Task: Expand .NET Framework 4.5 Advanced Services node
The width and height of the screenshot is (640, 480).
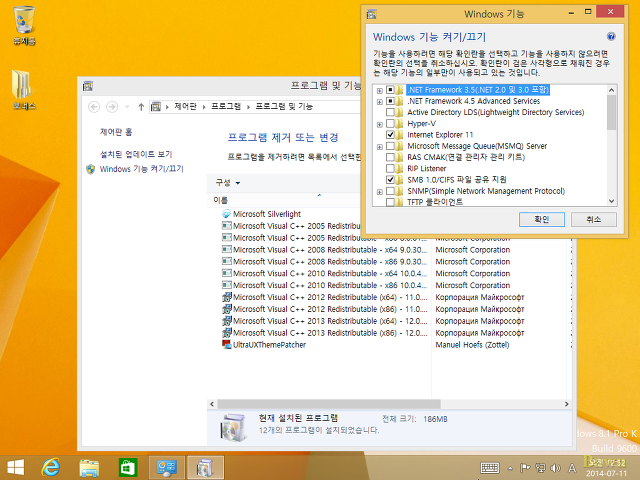Action: click(x=380, y=102)
